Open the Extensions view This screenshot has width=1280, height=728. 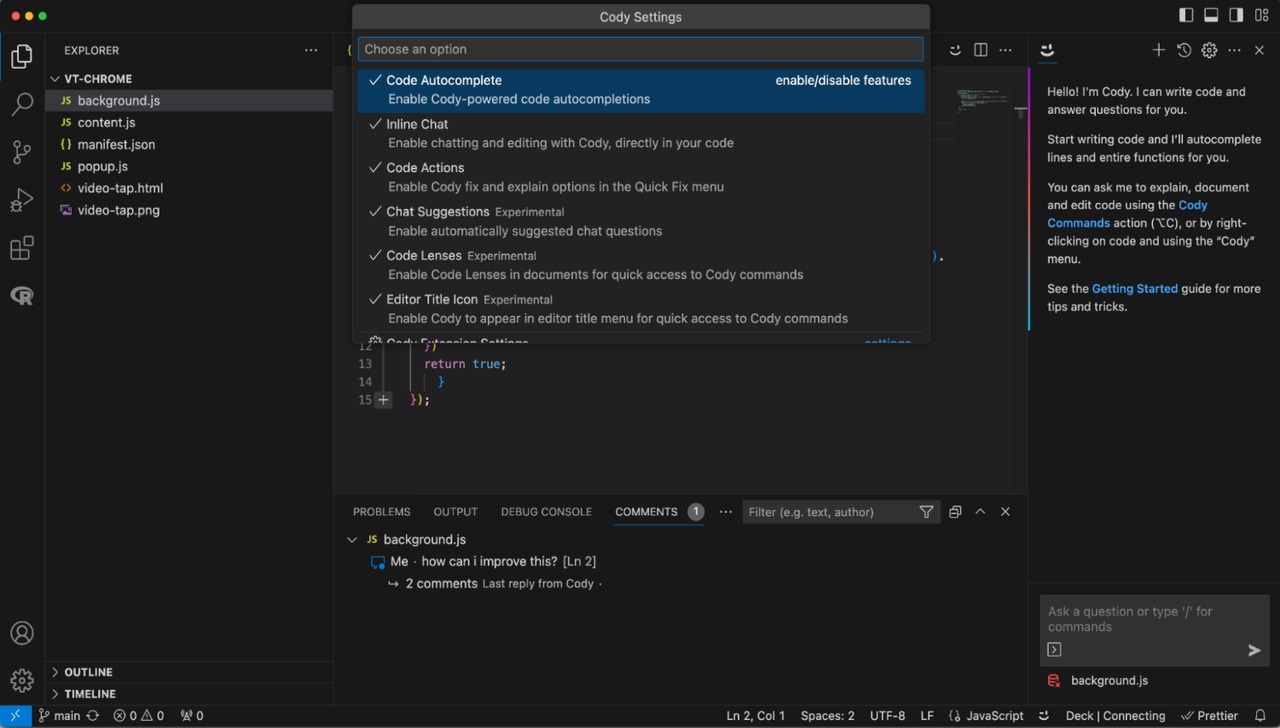click(x=22, y=248)
